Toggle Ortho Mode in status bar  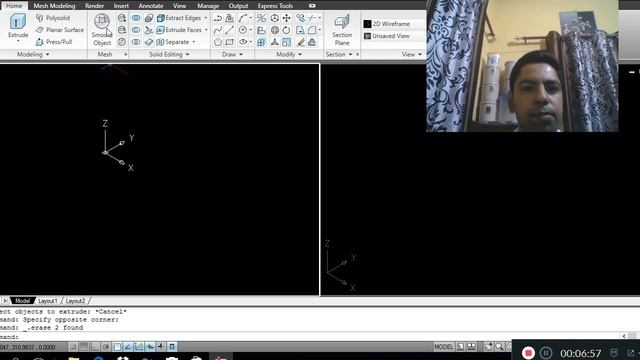point(95,347)
